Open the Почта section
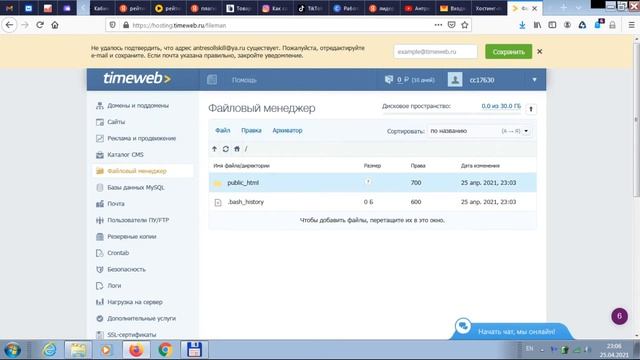 coord(116,204)
